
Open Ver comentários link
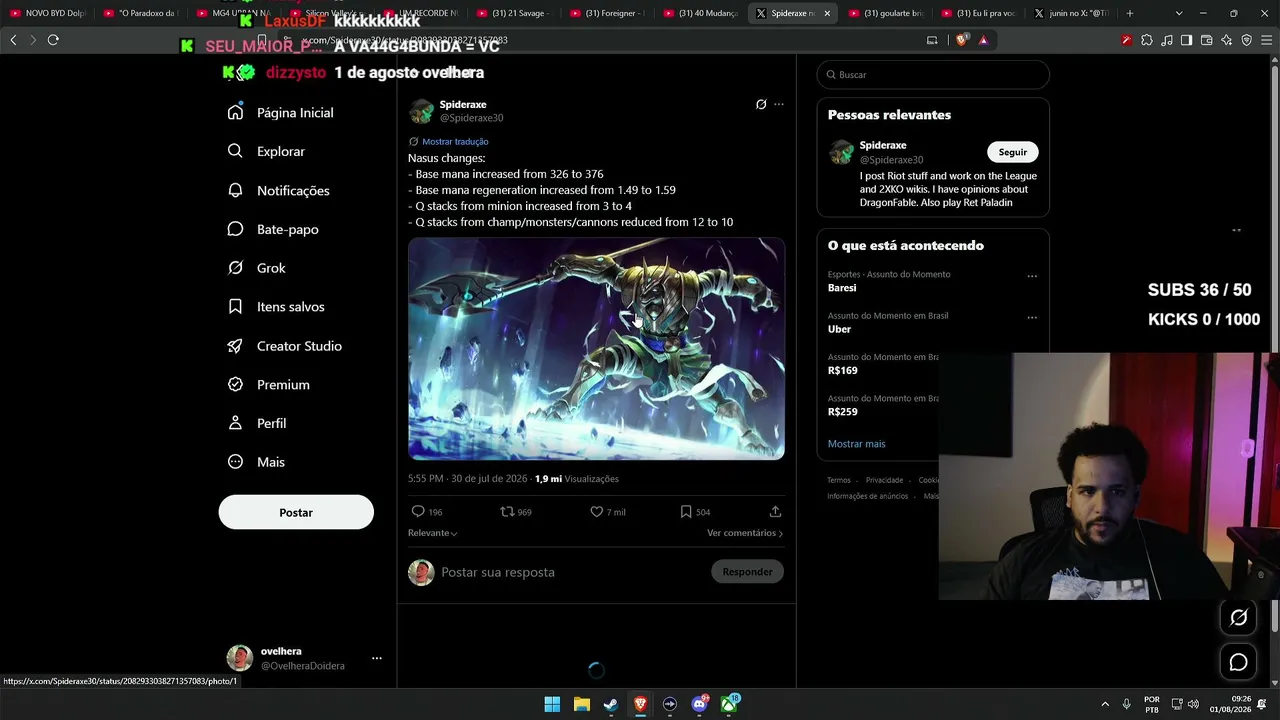point(745,533)
